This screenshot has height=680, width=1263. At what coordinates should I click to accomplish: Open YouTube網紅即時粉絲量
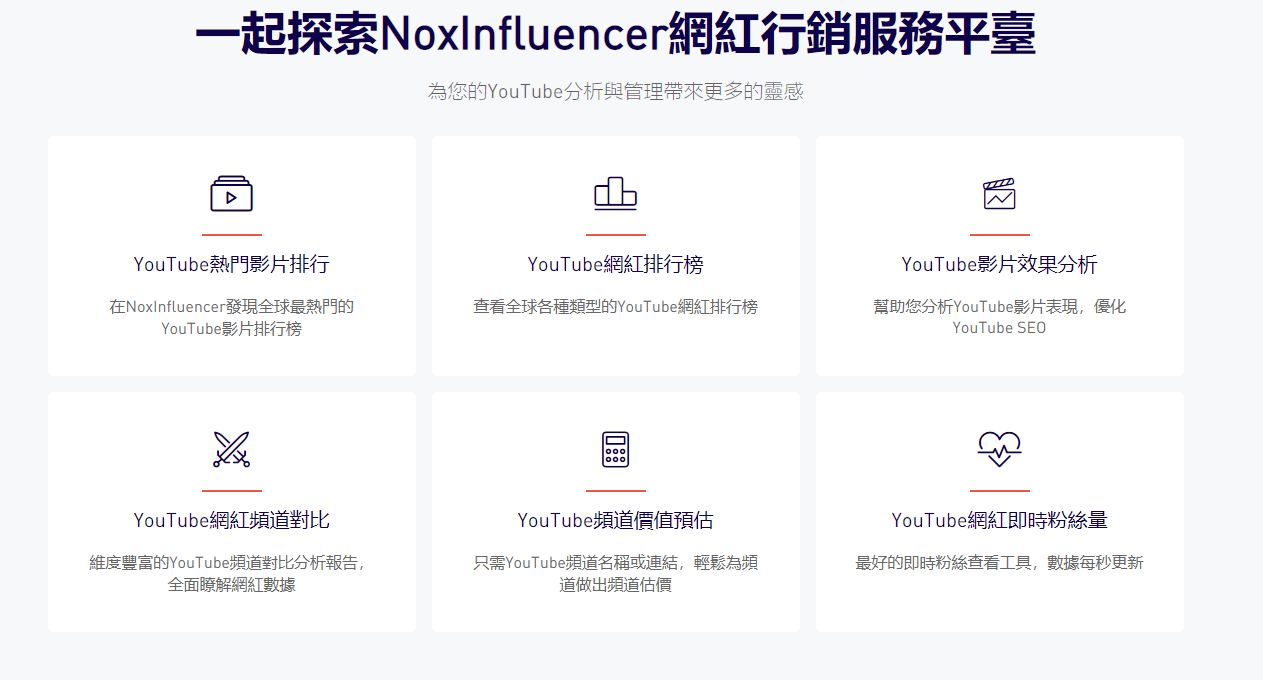(x=999, y=518)
